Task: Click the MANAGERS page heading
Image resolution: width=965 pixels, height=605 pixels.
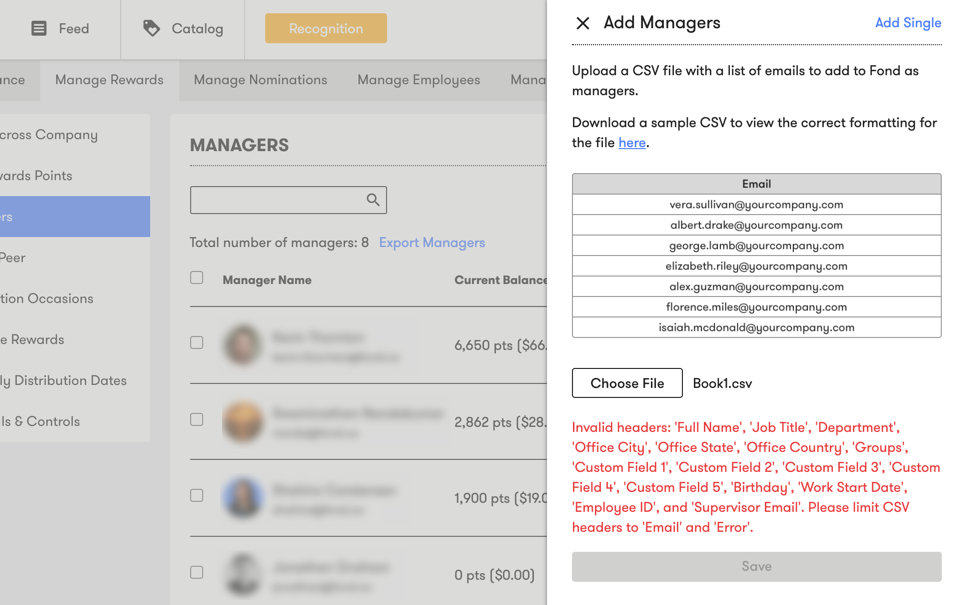Action: 239,145
